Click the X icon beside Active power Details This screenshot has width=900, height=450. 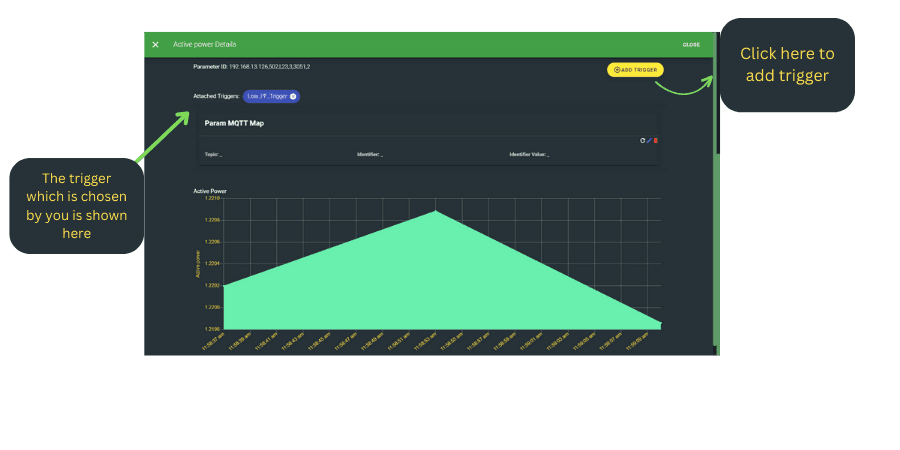(155, 45)
